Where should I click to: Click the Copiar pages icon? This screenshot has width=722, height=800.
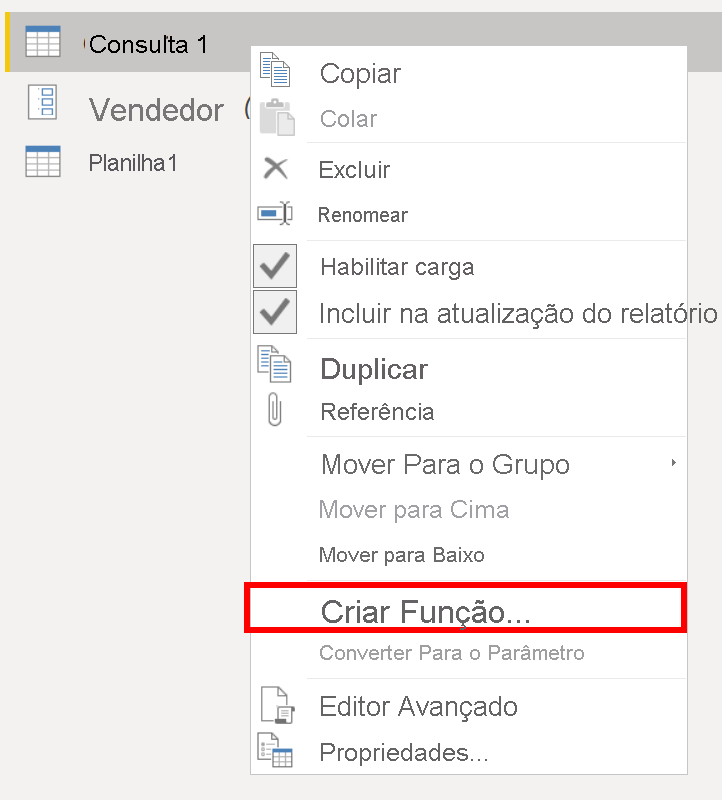pyautogui.click(x=274, y=72)
